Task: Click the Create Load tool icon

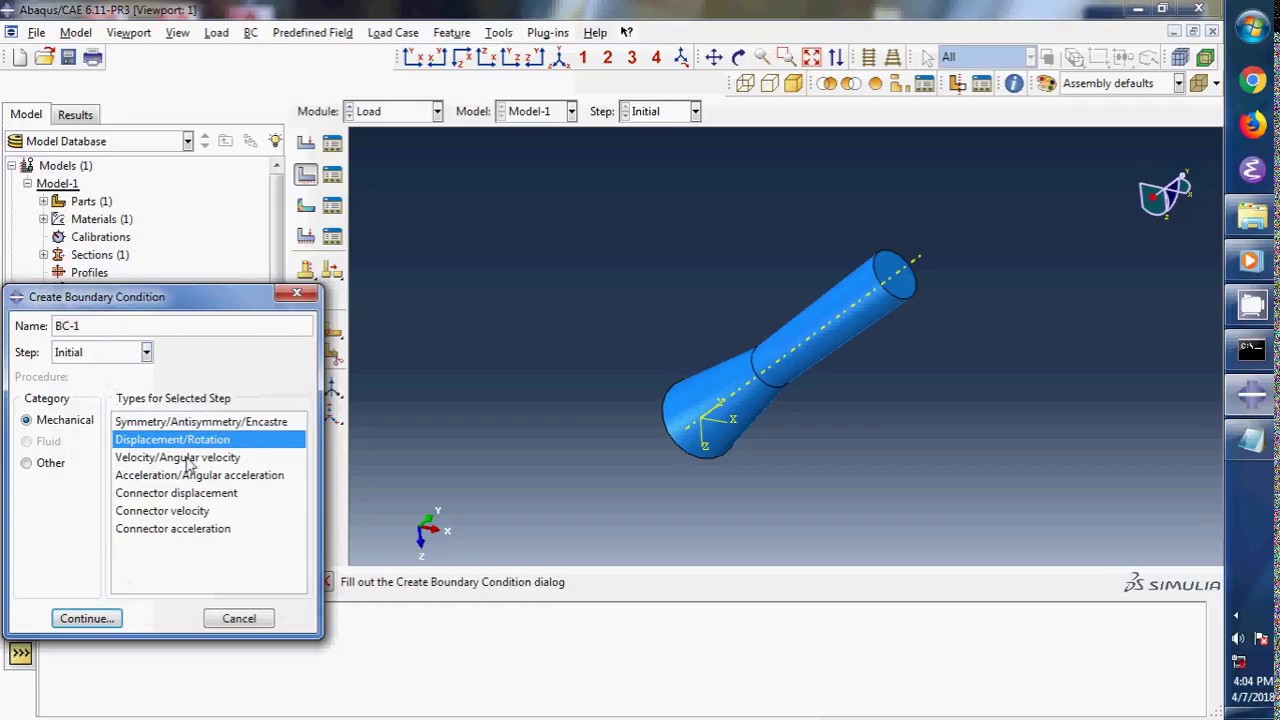Action: click(306, 144)
